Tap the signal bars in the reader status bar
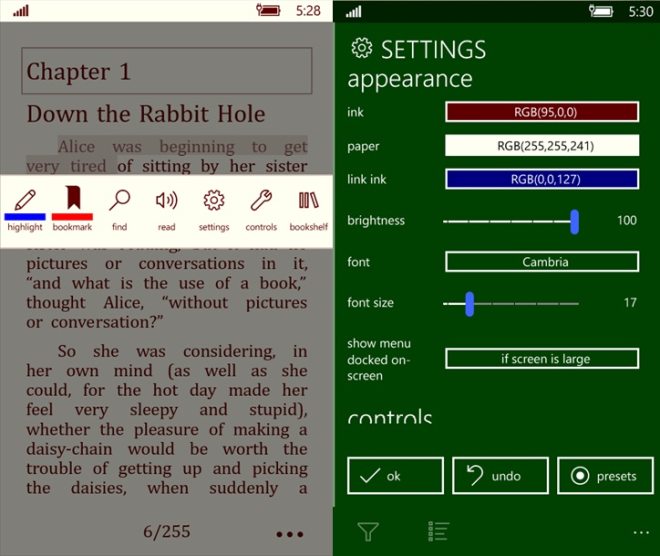The width and height of the screenshot is (660, 556). (x=21, y=11)
